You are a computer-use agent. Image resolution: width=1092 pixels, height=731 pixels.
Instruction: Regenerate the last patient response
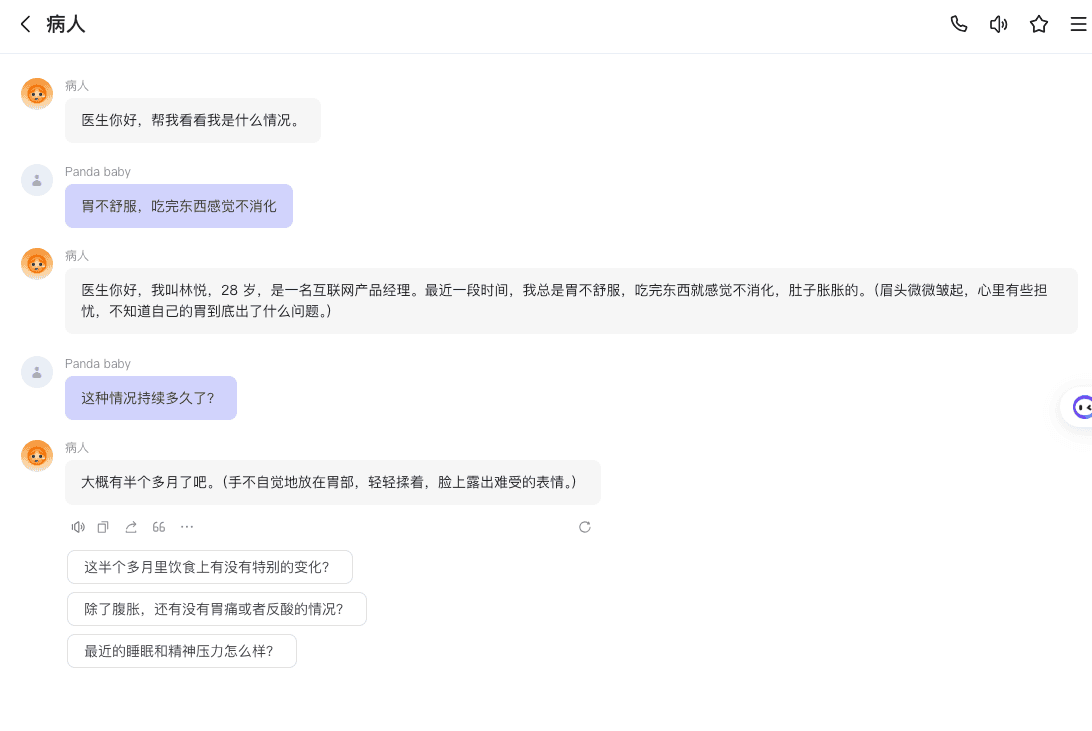(585, 527)
